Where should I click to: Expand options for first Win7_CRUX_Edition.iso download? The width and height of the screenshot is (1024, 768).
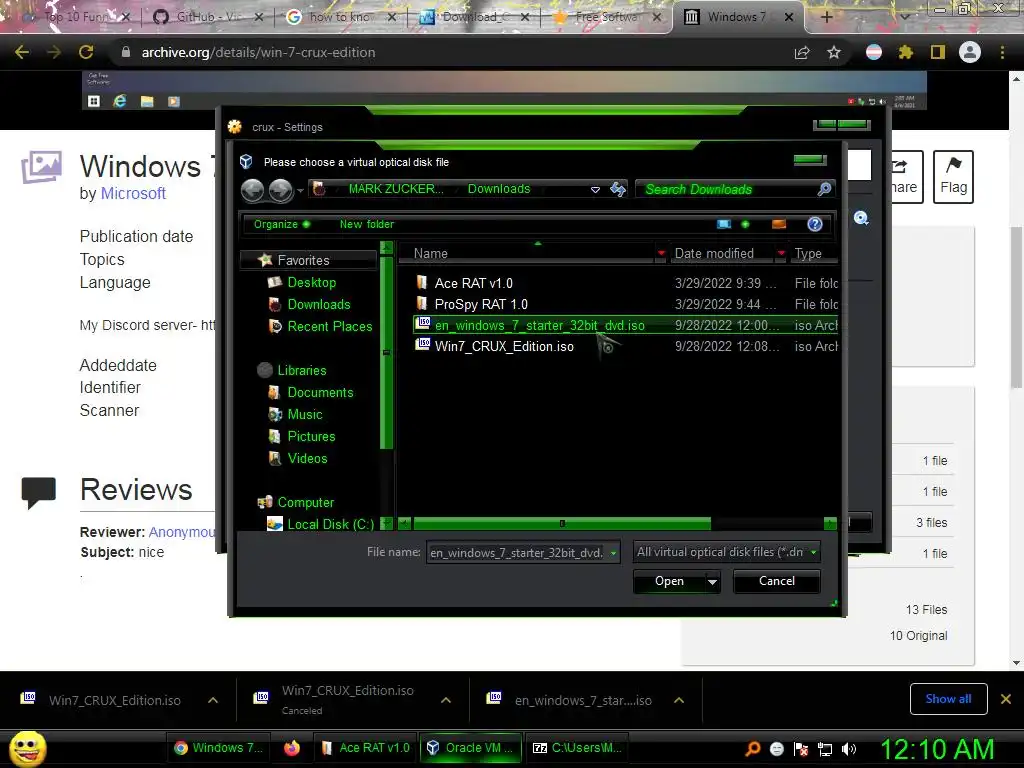click(213, 700)
